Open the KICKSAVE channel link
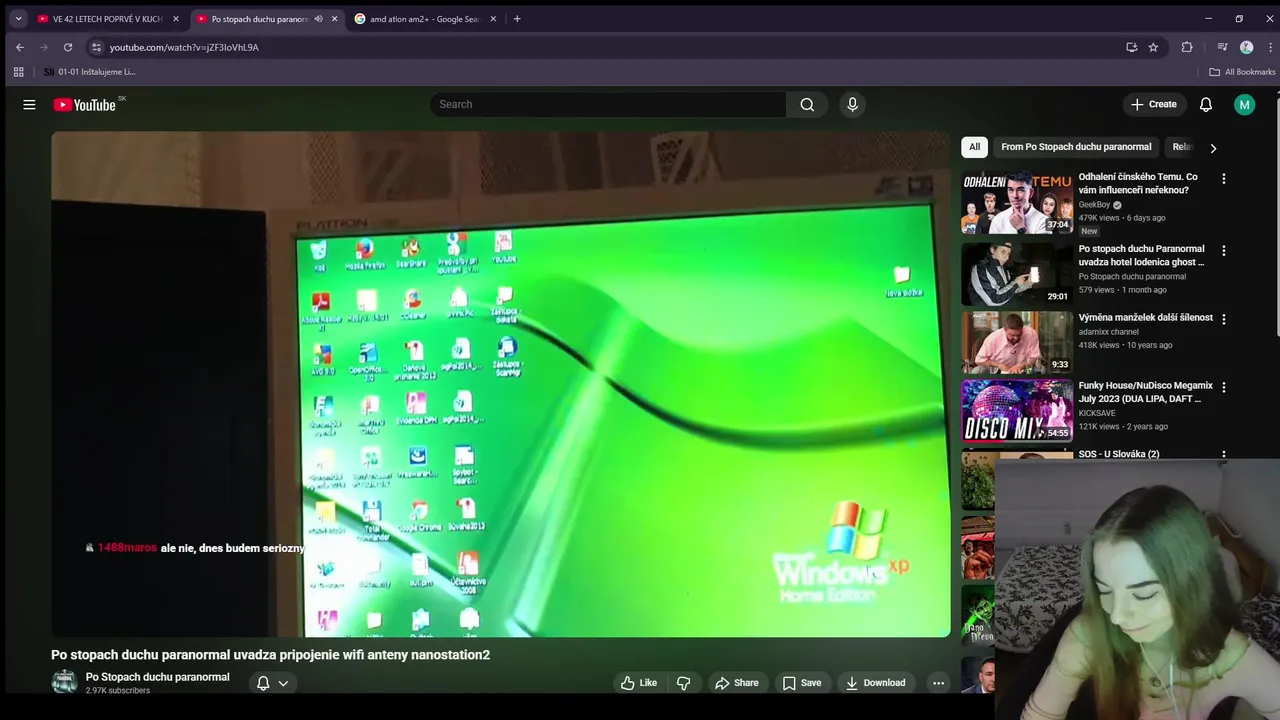 pos(1096,413)
